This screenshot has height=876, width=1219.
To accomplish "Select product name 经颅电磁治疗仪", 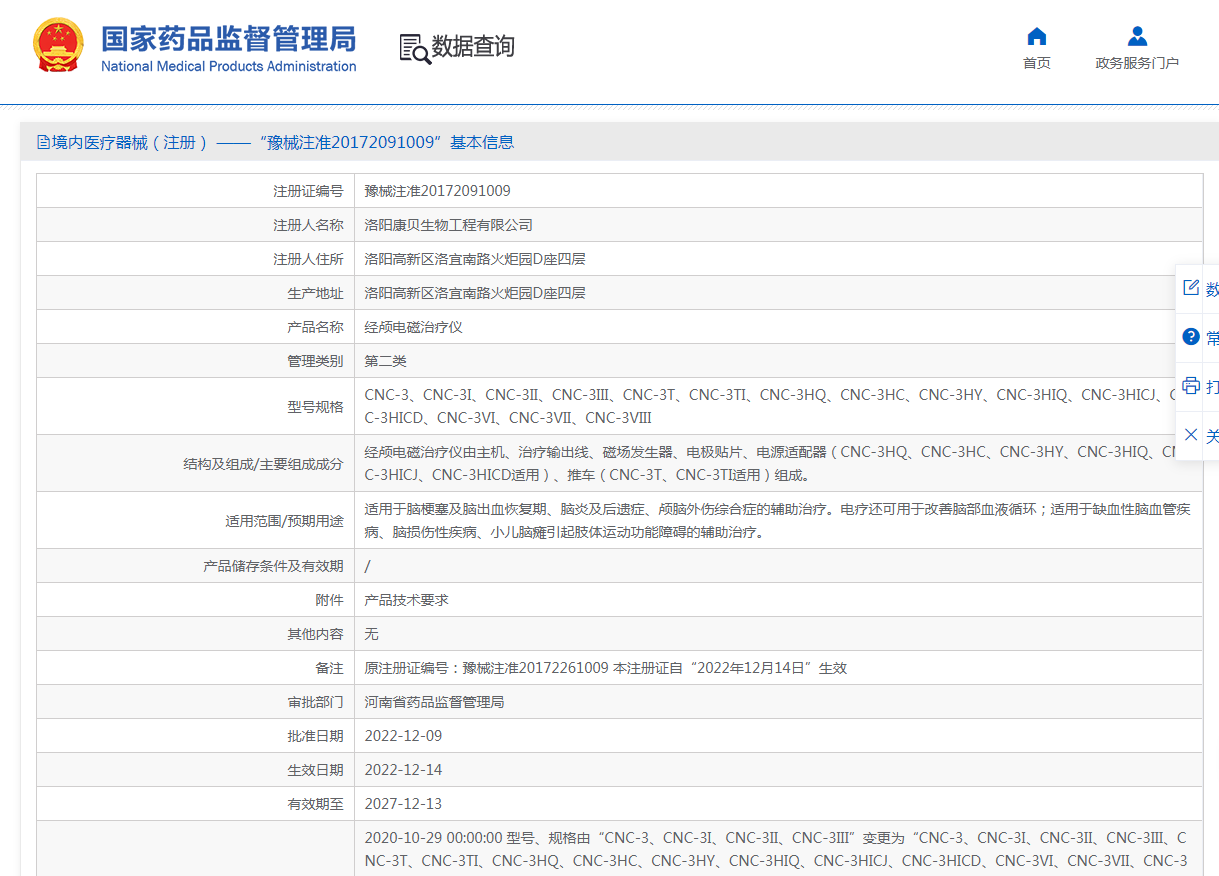I will (413, 327).
